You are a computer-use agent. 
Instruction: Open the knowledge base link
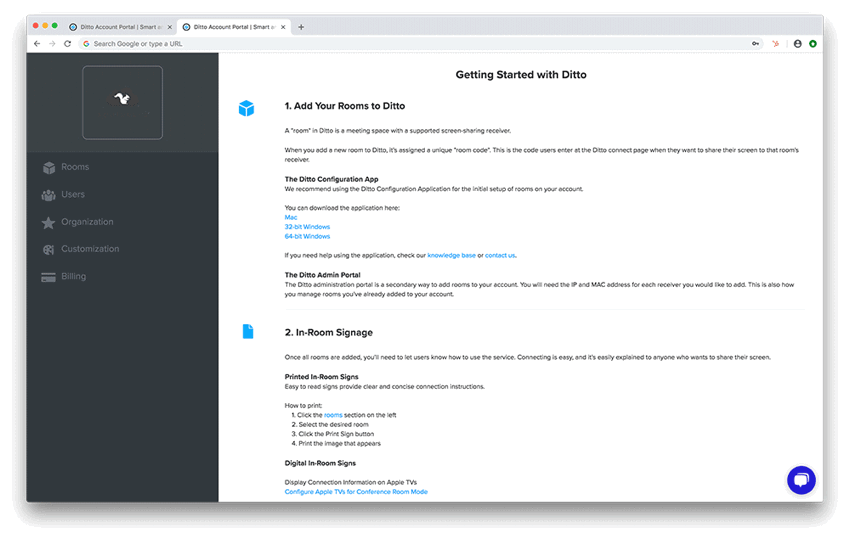point(451,256)
